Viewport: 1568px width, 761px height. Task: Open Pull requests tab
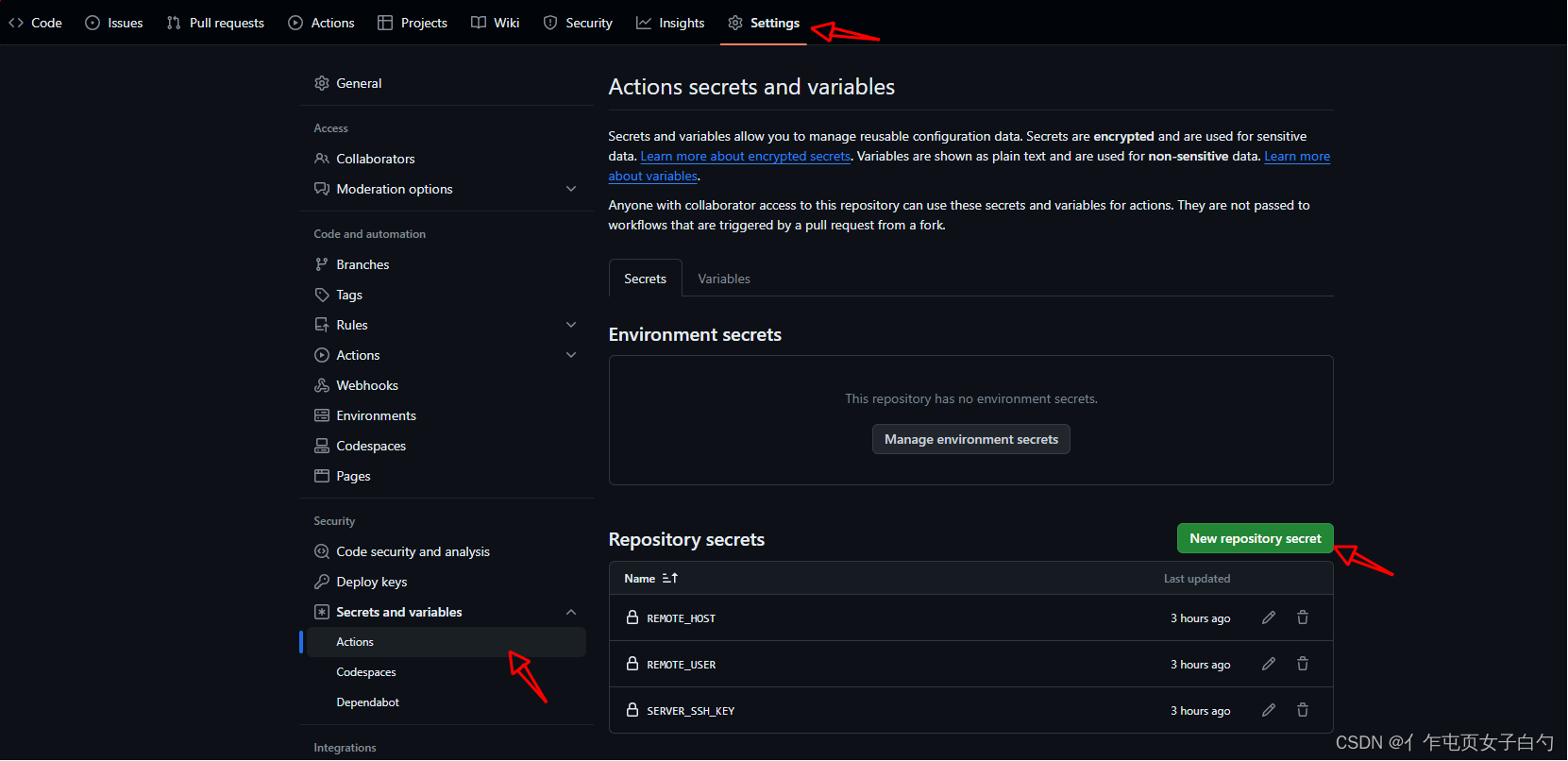click(215, 23)
